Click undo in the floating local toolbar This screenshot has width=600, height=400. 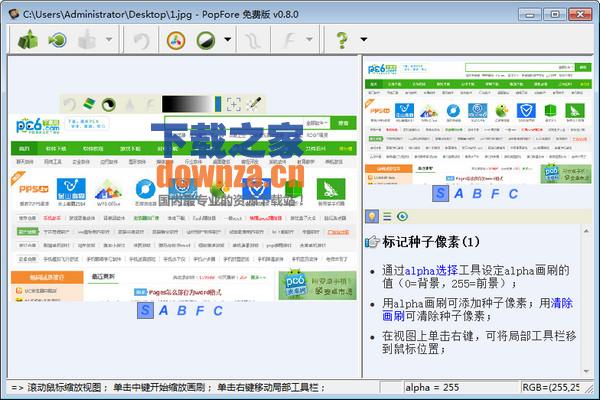[70, 104]
